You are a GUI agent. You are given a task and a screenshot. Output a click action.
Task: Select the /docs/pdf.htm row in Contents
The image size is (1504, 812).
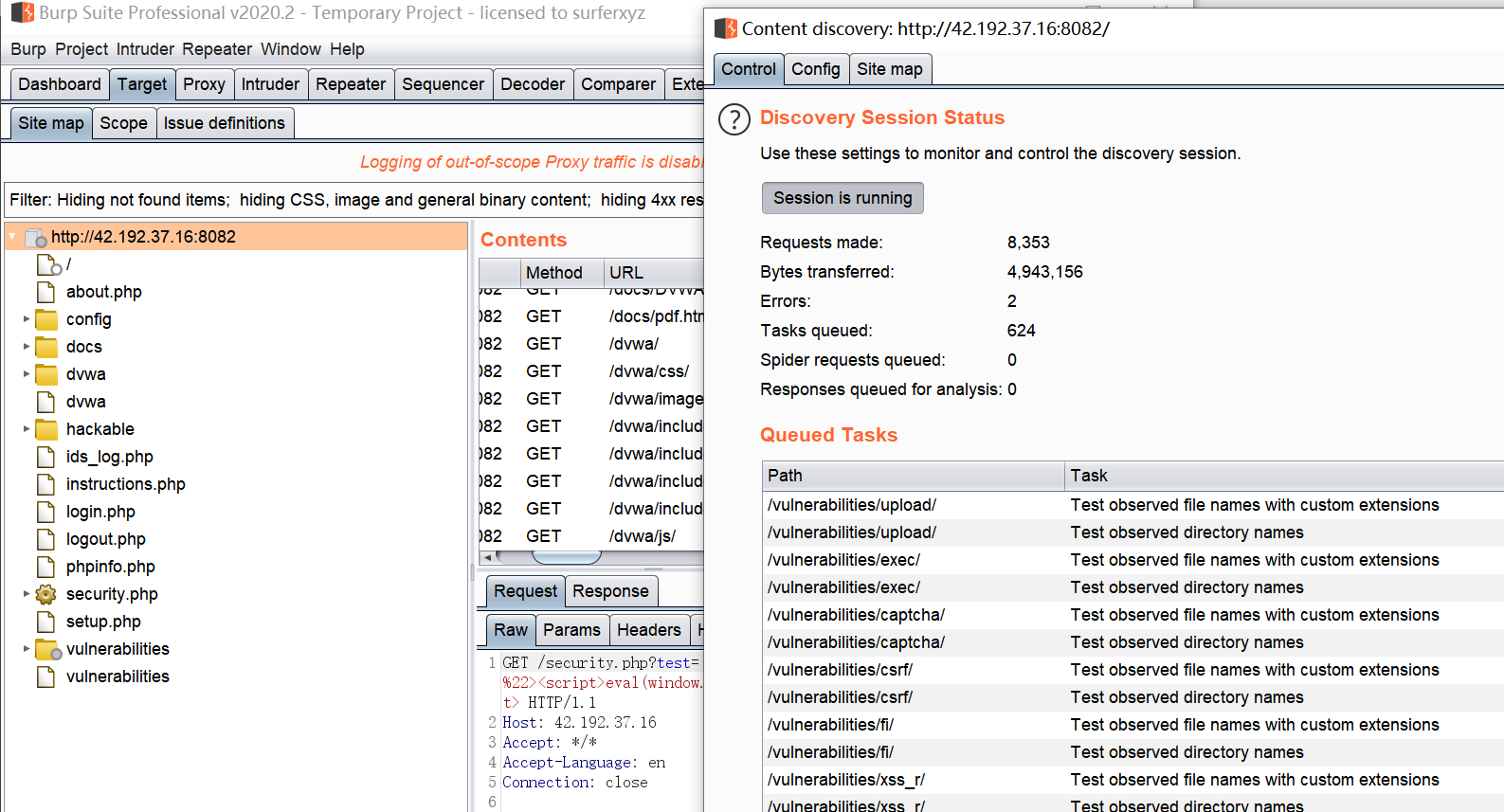[591, 316]
